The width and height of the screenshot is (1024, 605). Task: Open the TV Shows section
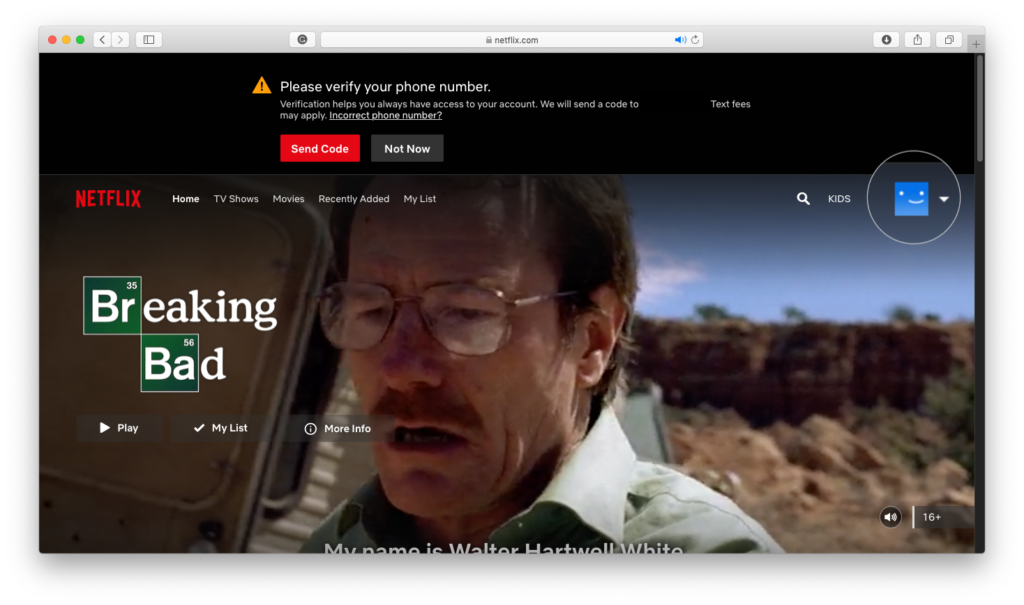point(236,199)
